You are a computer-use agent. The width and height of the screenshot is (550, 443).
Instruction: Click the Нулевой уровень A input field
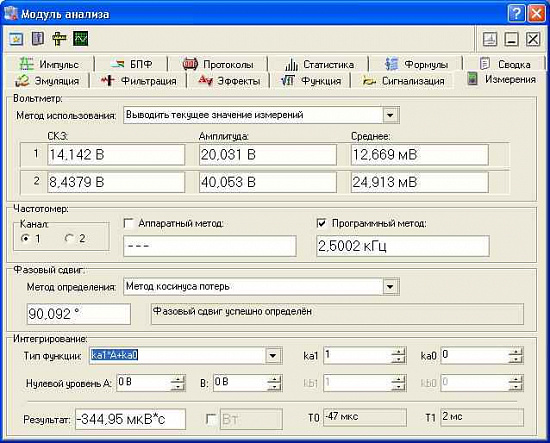pyautogui.click(x=144, y=383)
